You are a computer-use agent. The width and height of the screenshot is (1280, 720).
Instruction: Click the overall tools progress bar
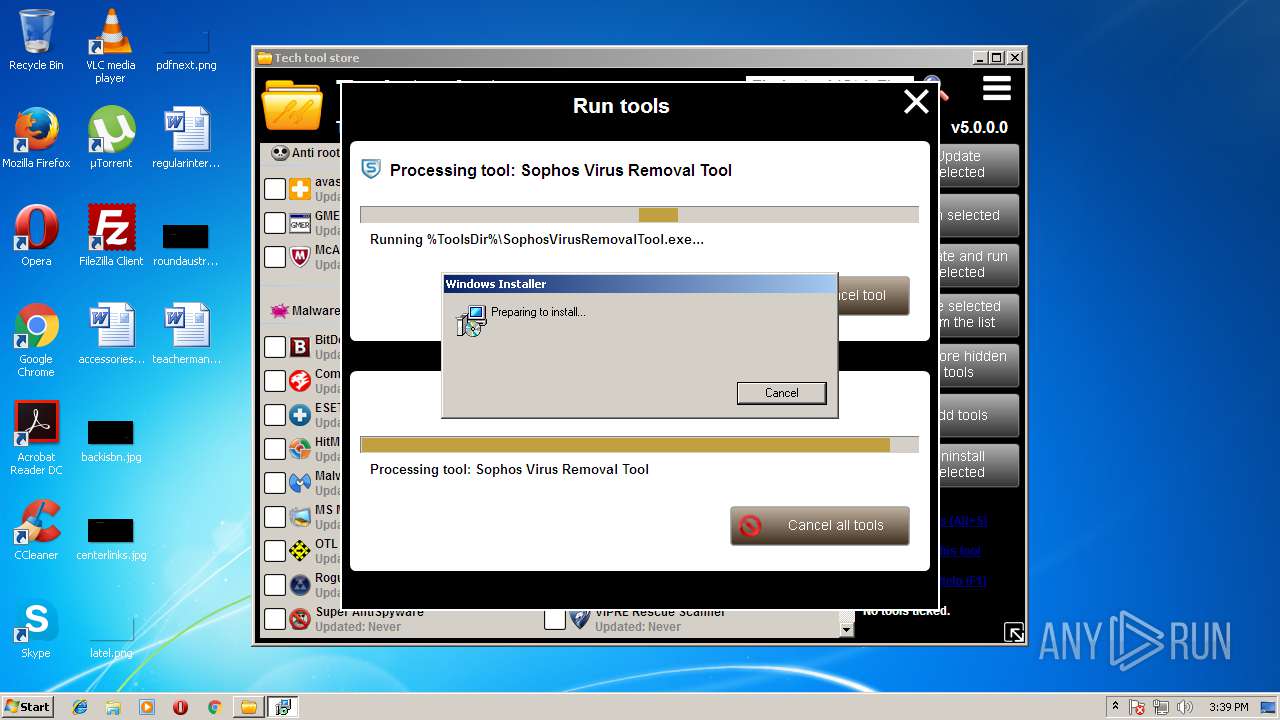(x=639, y=445)
